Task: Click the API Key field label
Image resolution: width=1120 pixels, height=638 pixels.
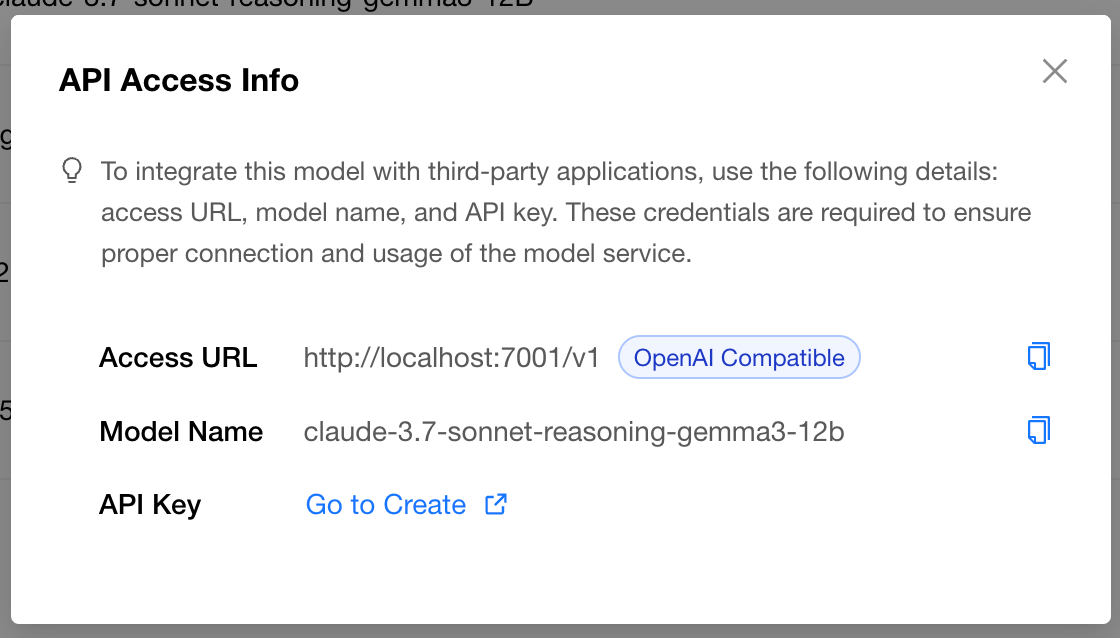Action: click(x=150, y=504)
